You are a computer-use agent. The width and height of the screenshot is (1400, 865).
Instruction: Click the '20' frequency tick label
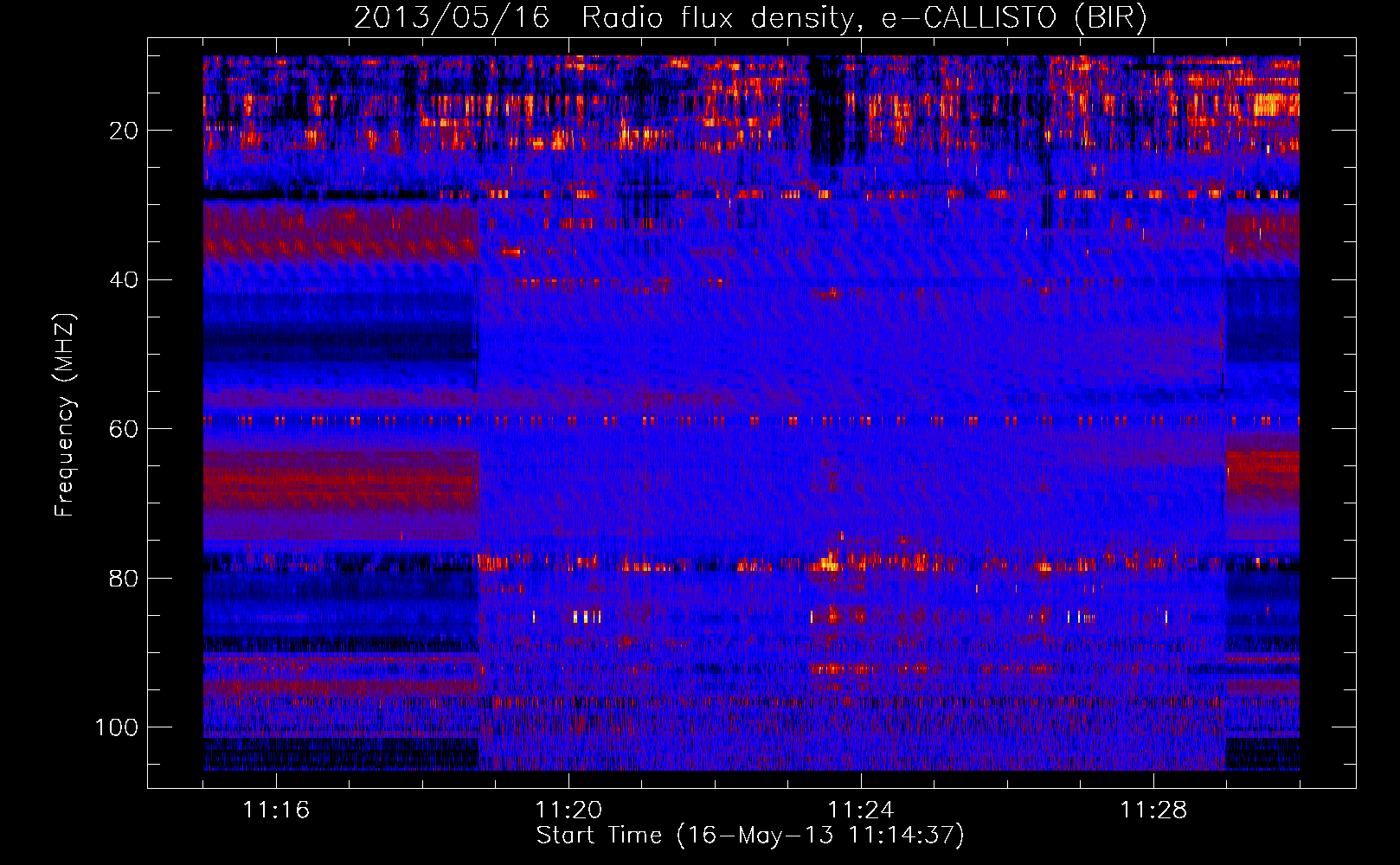tap(124, 131)
